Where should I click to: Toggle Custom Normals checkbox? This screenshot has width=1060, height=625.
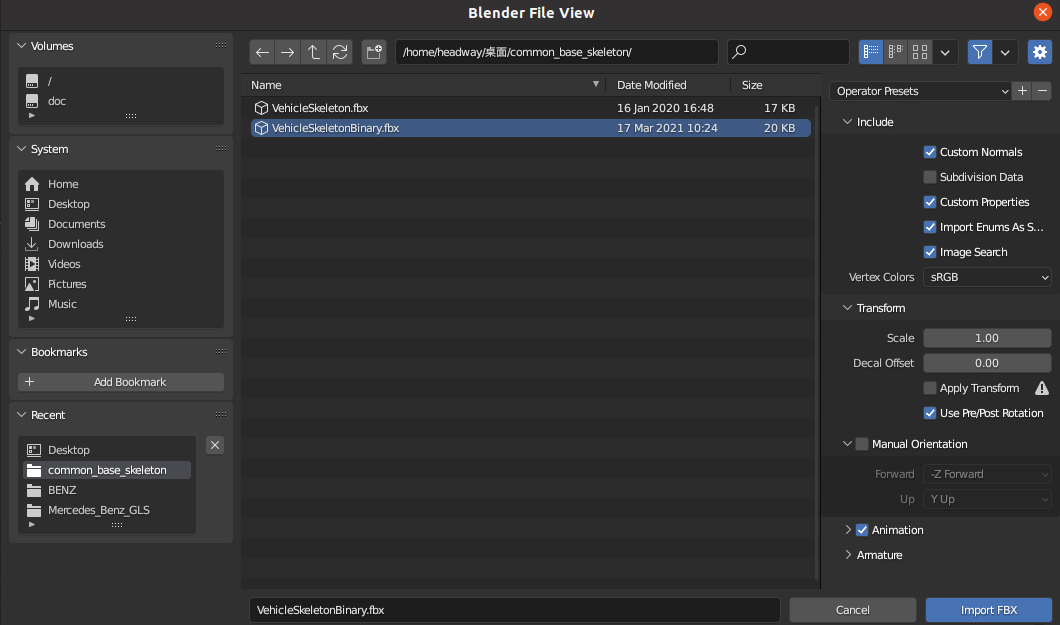[930, 152]
